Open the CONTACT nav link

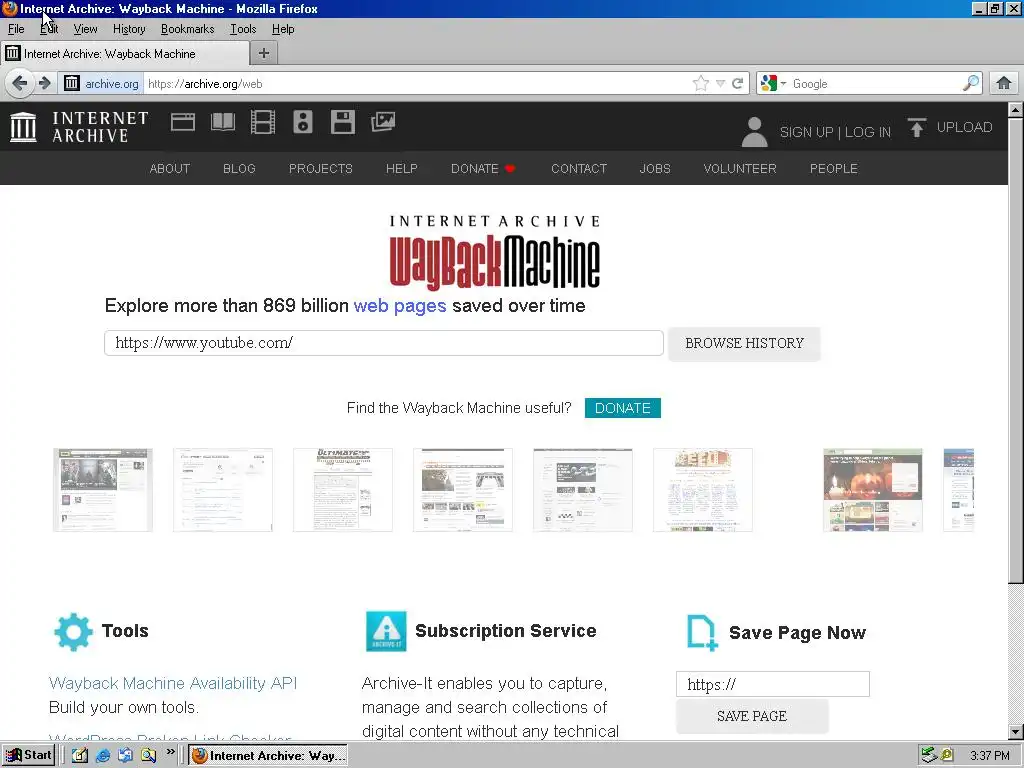[x=579, y=168]
